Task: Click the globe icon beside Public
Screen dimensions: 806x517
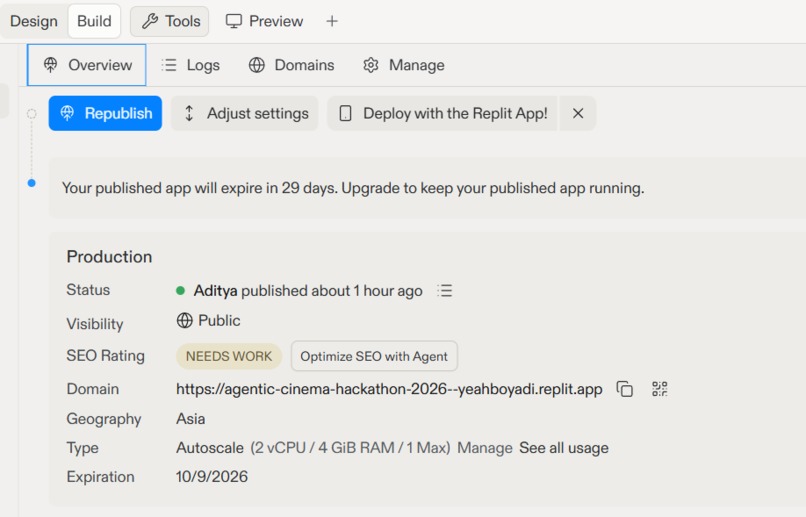Action: click(x=185, y=321)
